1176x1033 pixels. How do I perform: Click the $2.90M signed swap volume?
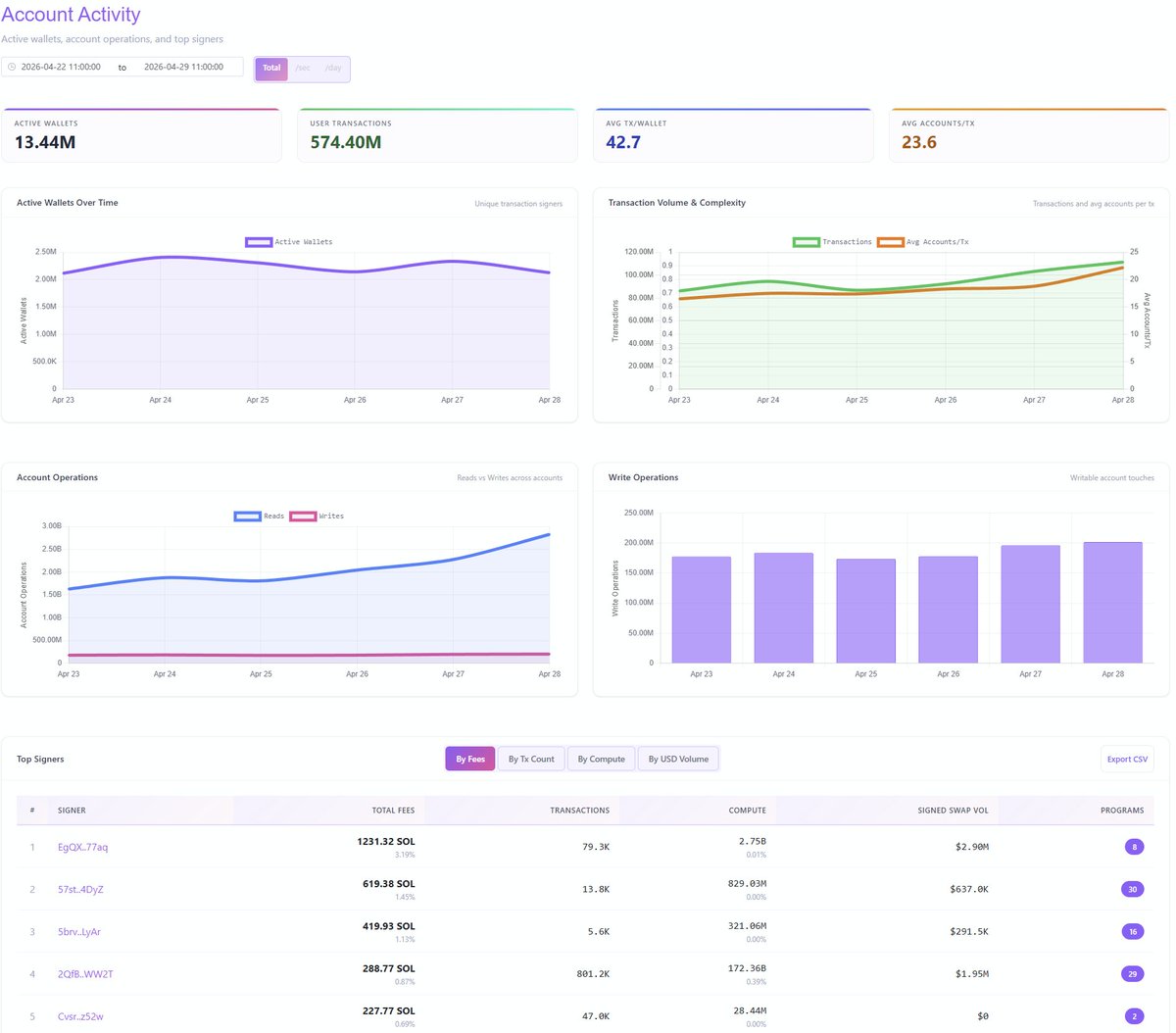coord(972,847)
